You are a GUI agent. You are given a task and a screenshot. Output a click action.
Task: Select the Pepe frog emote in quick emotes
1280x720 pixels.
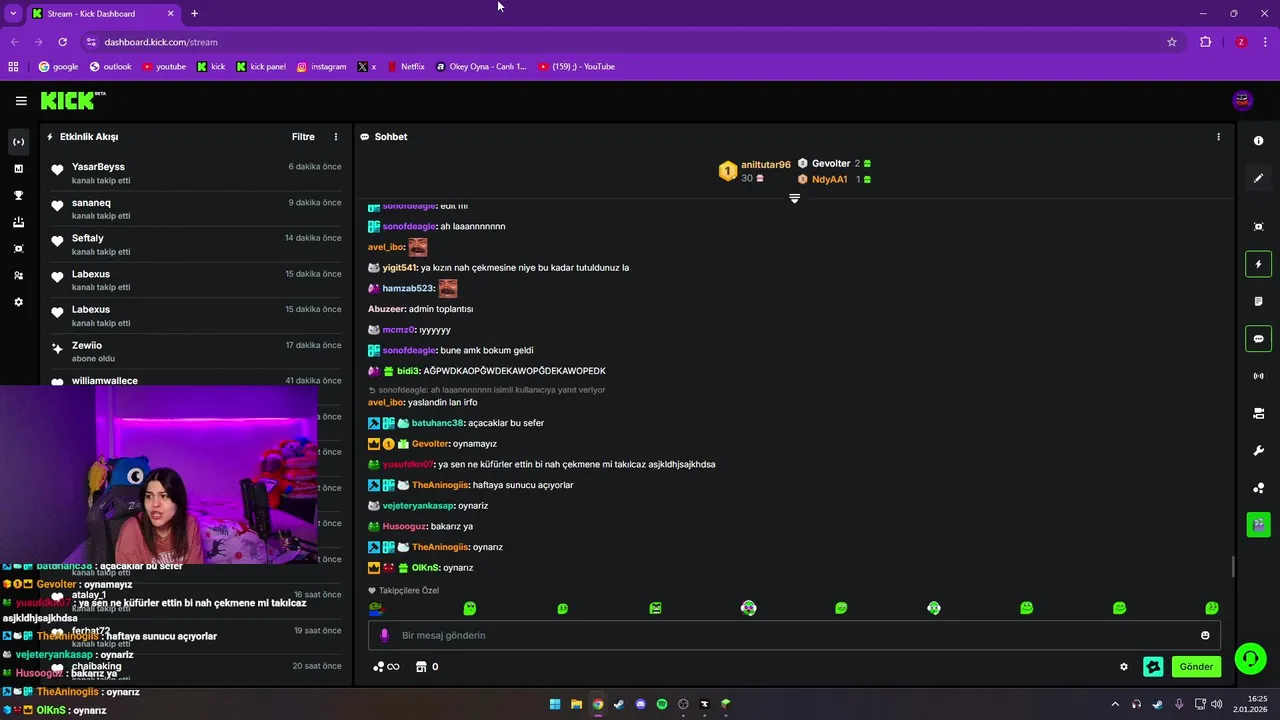376,608
